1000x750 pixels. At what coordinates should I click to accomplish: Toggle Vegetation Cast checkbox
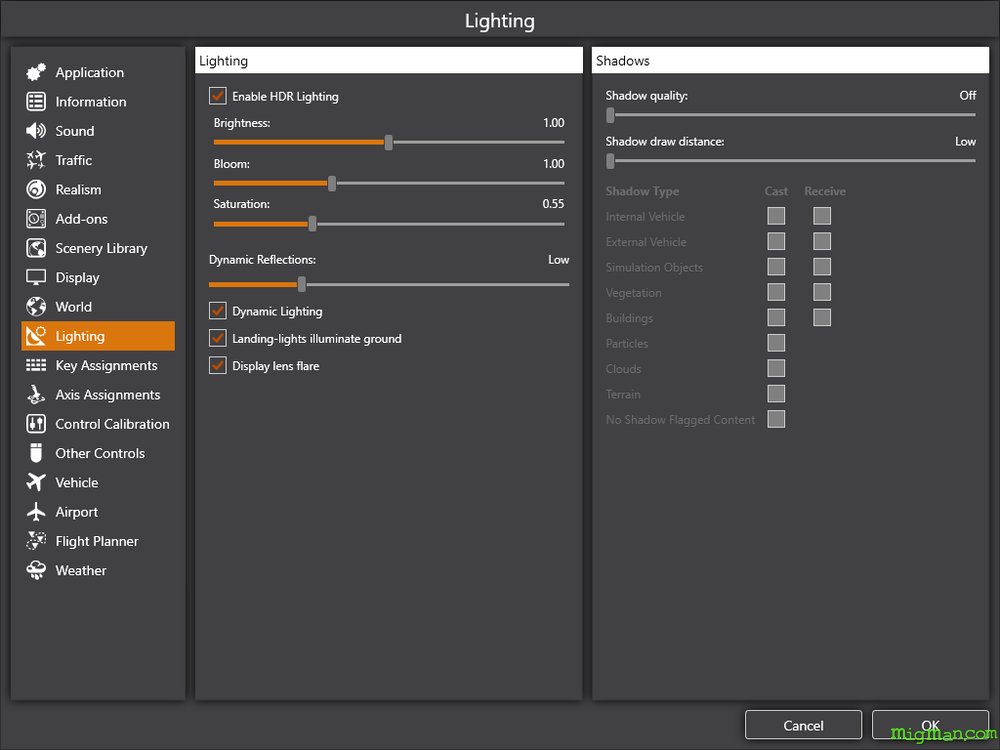(x=776, y=293)
